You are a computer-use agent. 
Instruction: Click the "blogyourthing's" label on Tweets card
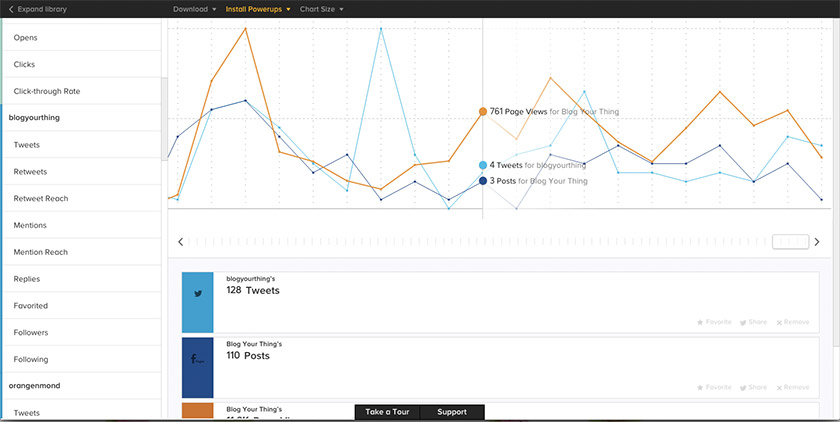(x=251, y=279)
